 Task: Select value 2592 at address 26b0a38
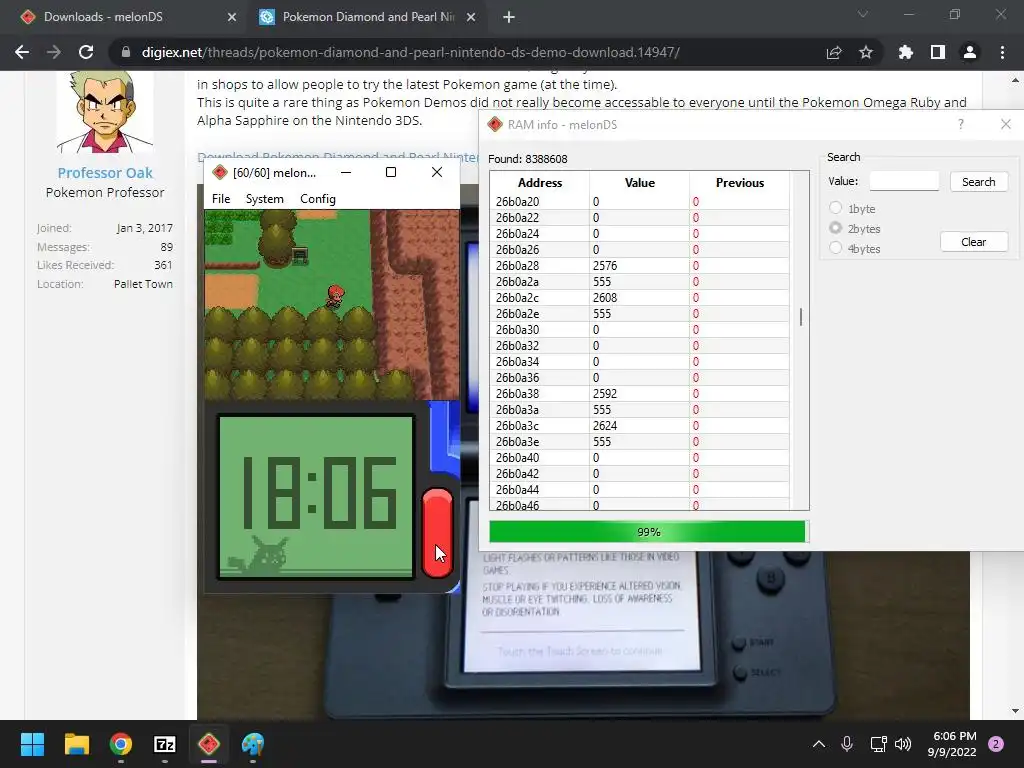pyautogui.click(x=605, y=394)
